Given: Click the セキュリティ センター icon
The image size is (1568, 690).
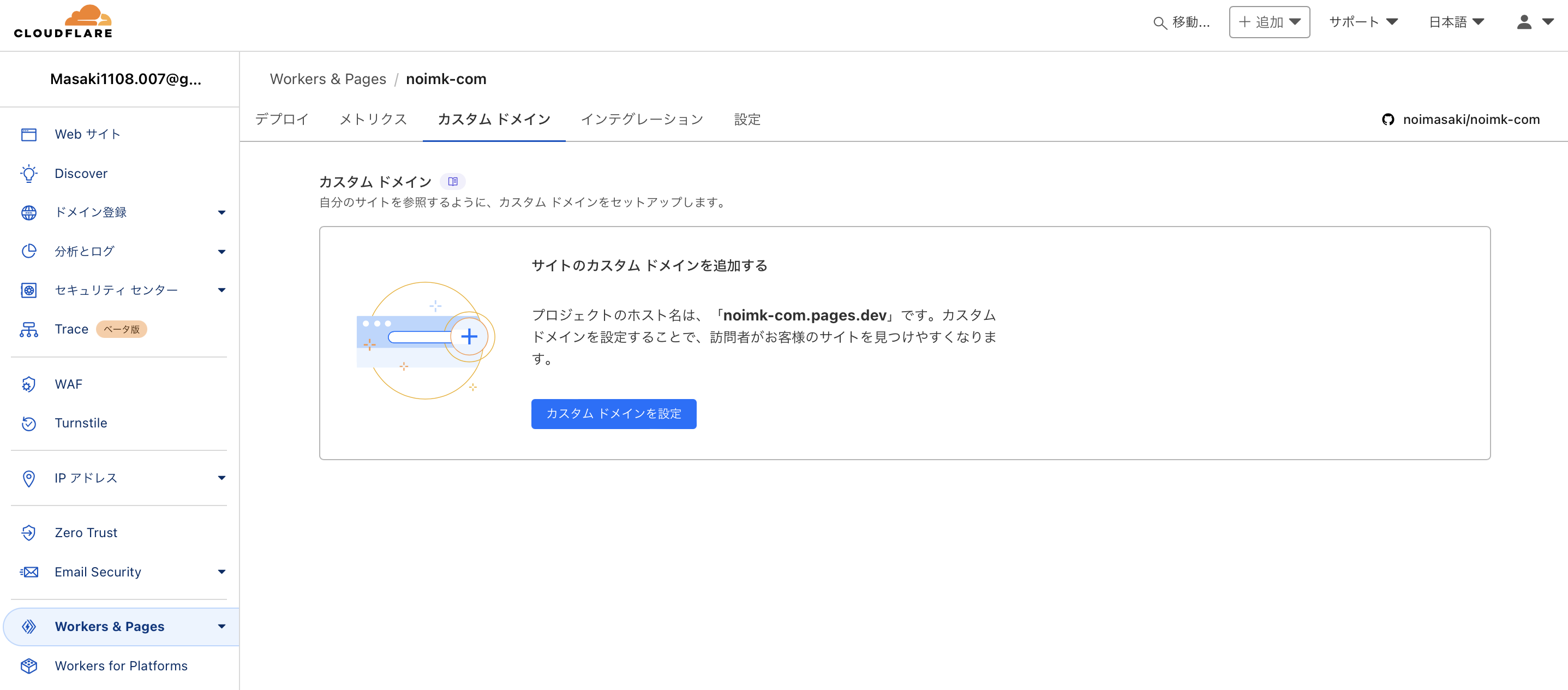Looking at the screenshot, I should 28,290.
